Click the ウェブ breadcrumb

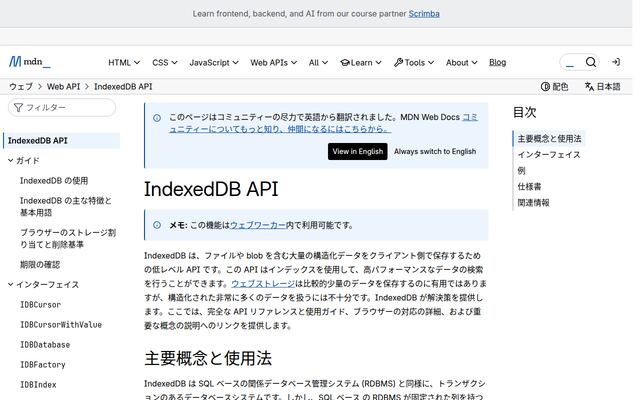tap(21, 87)
